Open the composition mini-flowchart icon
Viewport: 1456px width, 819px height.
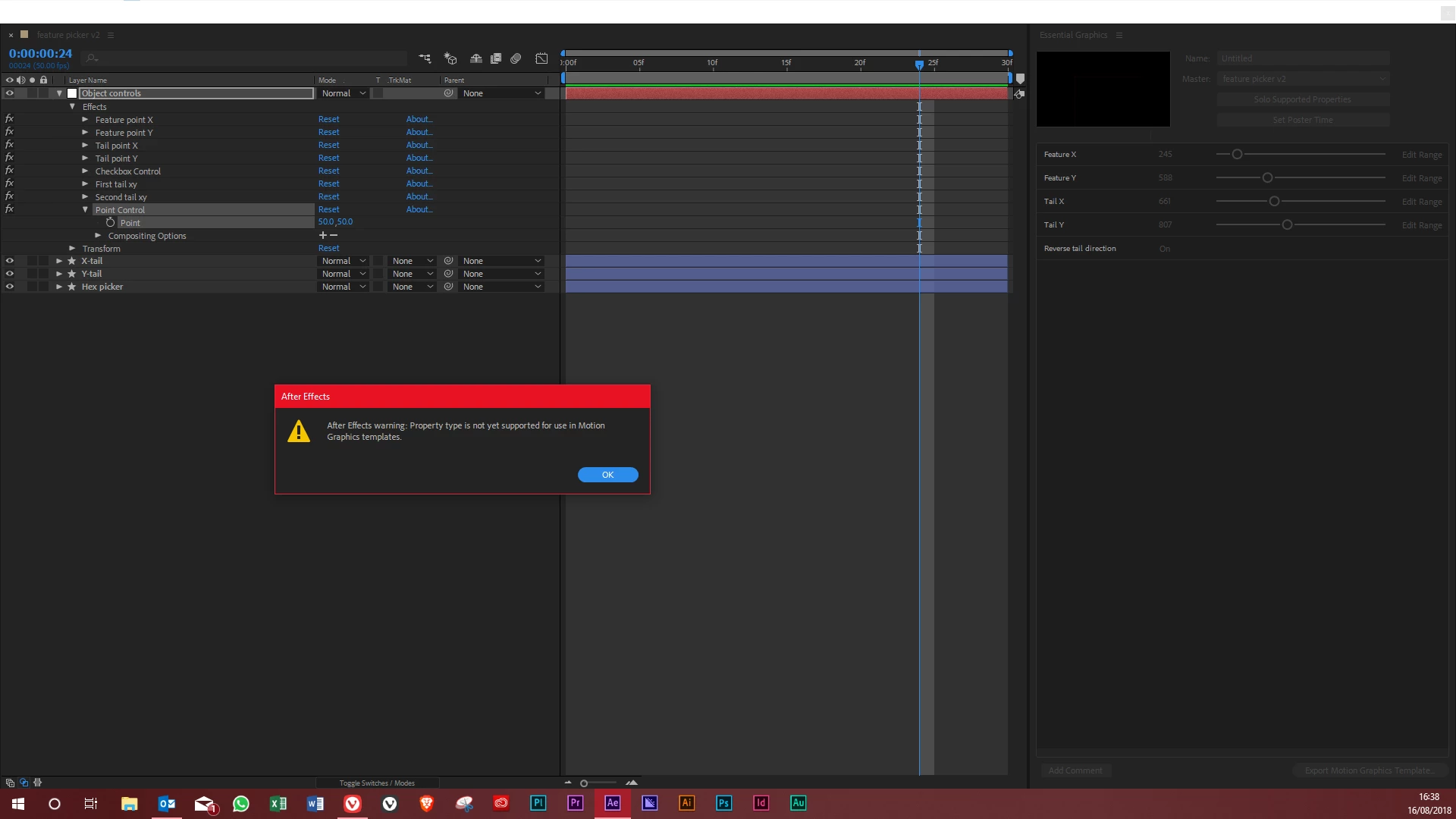click(x=425, y=58)
